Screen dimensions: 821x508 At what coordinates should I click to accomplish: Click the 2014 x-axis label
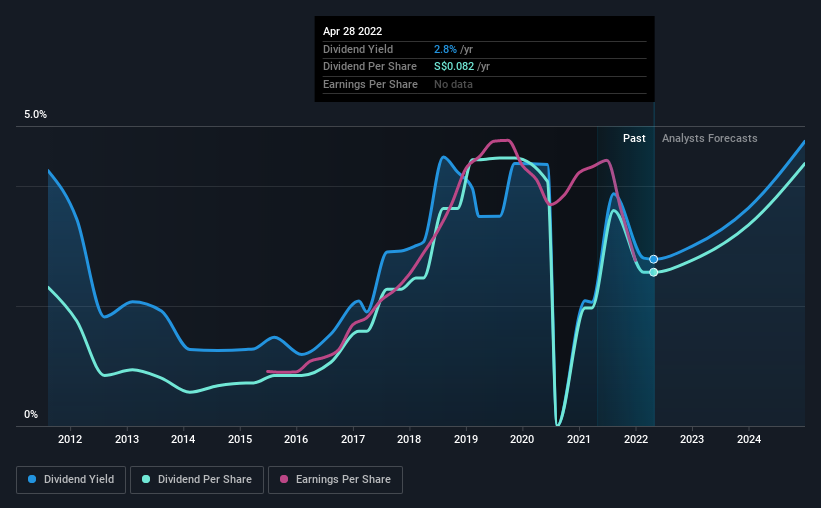[x=183, y=439]
